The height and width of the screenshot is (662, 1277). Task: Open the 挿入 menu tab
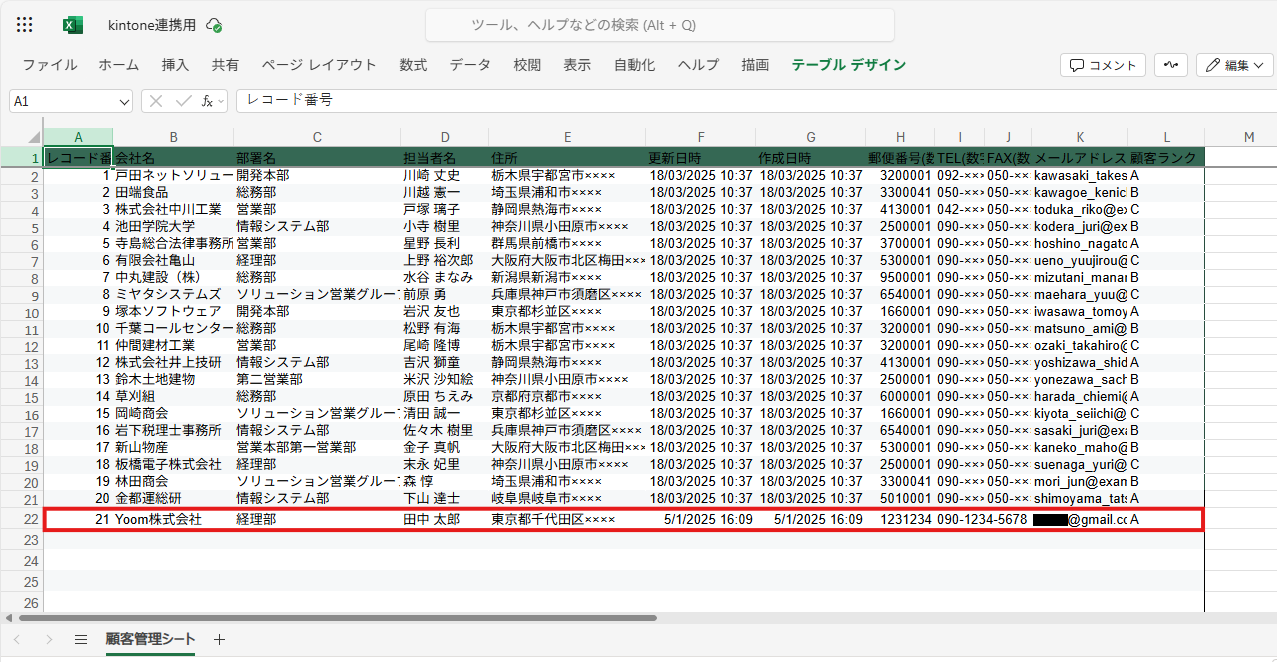point(175,65)
